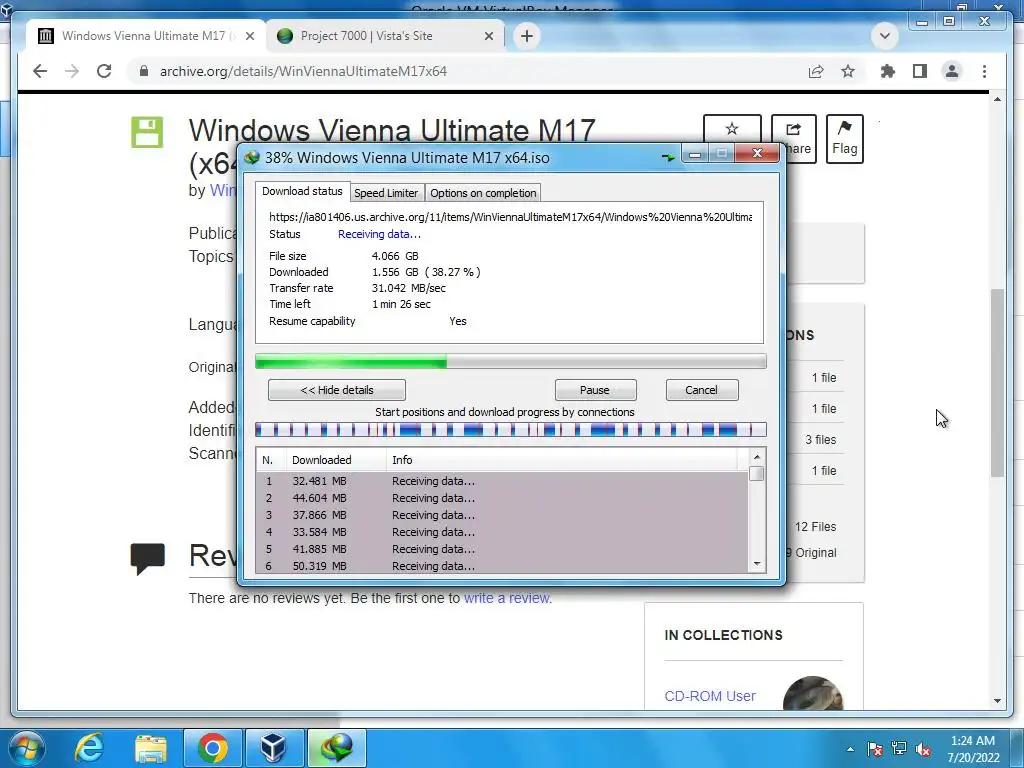The width and height of the screenshot is (1024, 768).
Task: Click the forward navigation arrow
Action: pos(72,71)
